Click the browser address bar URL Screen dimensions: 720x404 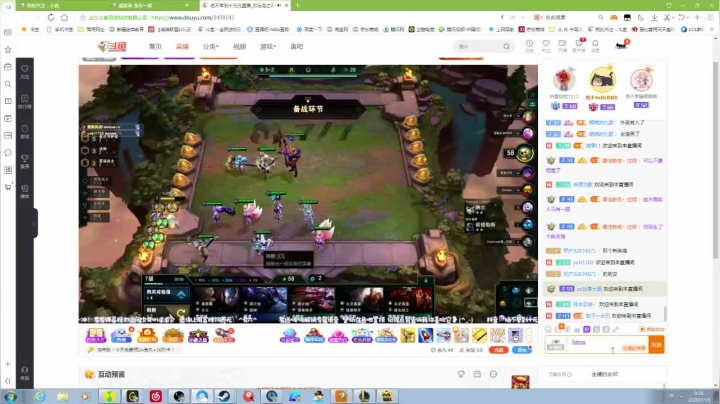[x=192, y=17]
